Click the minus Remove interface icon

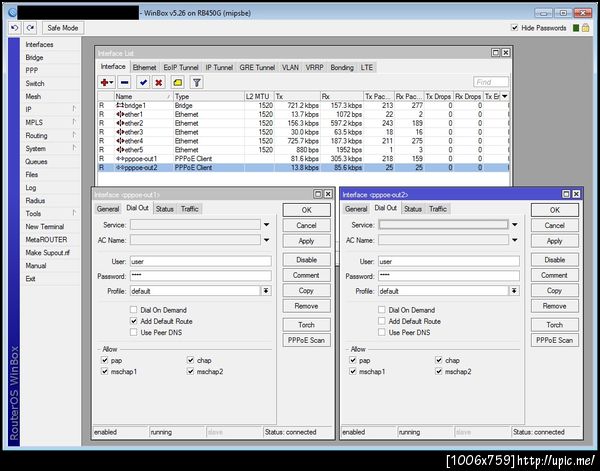click(124, 82)
